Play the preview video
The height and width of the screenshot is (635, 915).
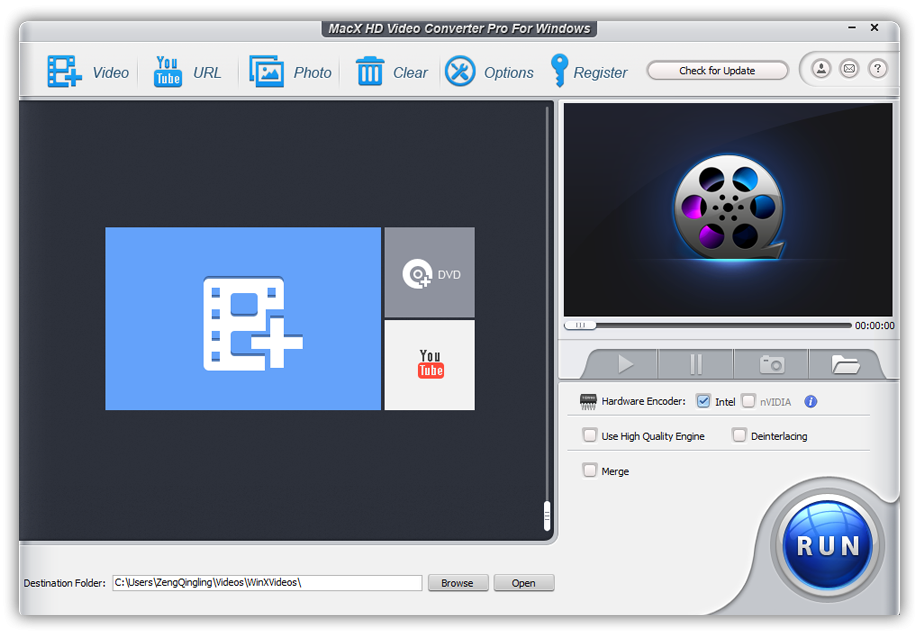[x=625, y=364]
